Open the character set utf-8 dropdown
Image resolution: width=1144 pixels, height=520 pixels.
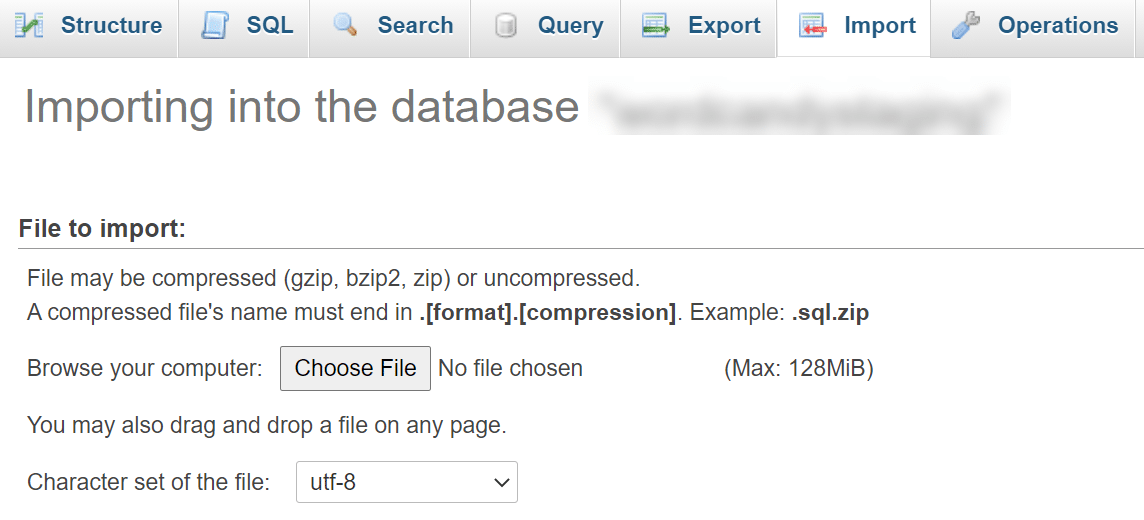tap(407, 482)
